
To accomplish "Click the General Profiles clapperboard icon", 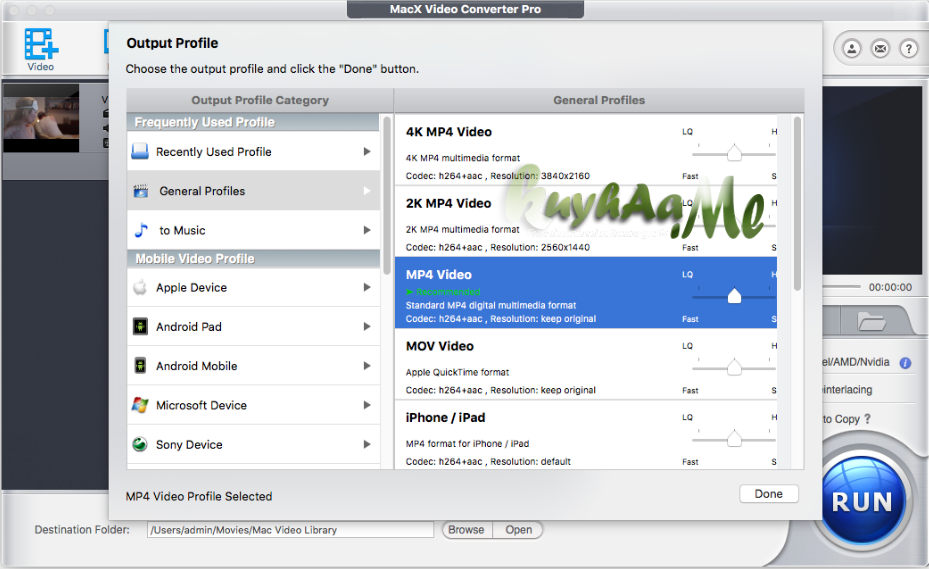I will (x=140, y=191).
